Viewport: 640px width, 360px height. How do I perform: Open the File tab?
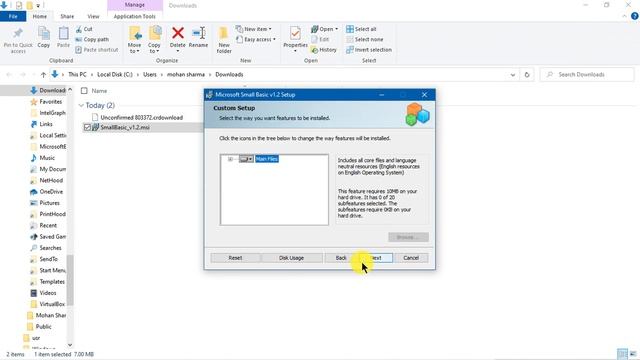coord(13,16)
